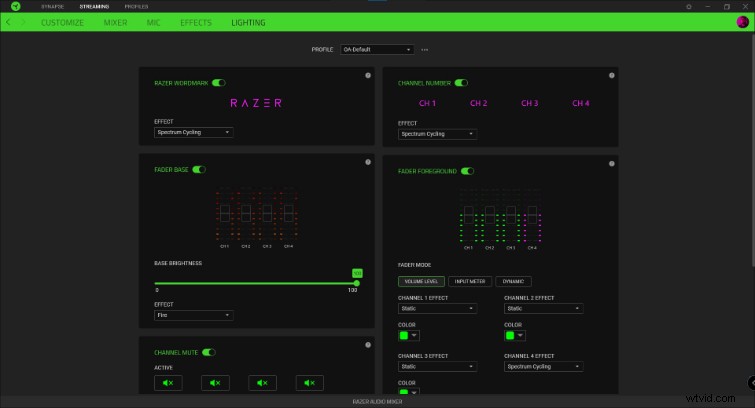Open the user profile avatar icon

pyautogui.click(x=742, y=22)
